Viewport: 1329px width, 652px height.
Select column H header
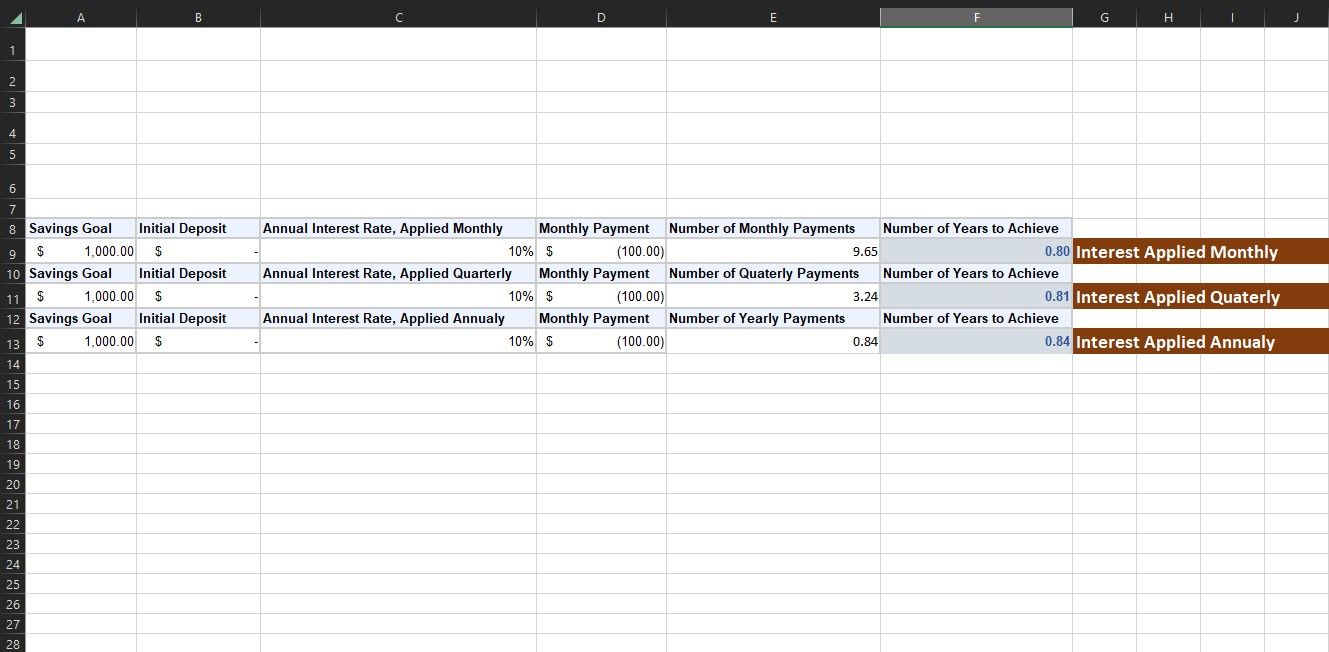pyautogui.click(x=1168, y=17)
